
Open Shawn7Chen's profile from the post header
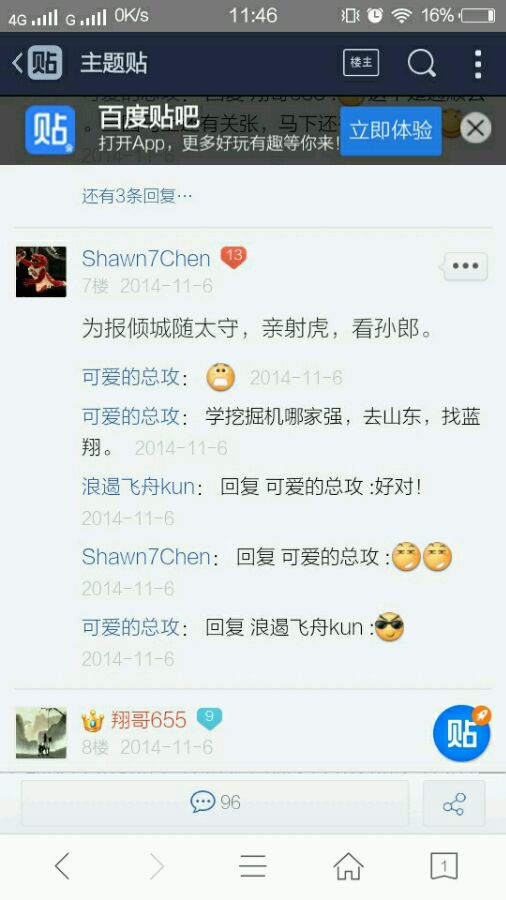pos(146,258)
